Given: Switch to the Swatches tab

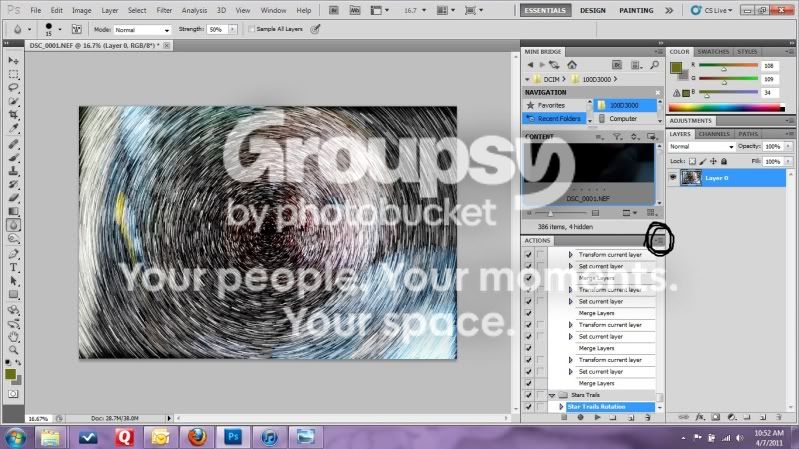Looking at the screenshot, I should (713, 51).
